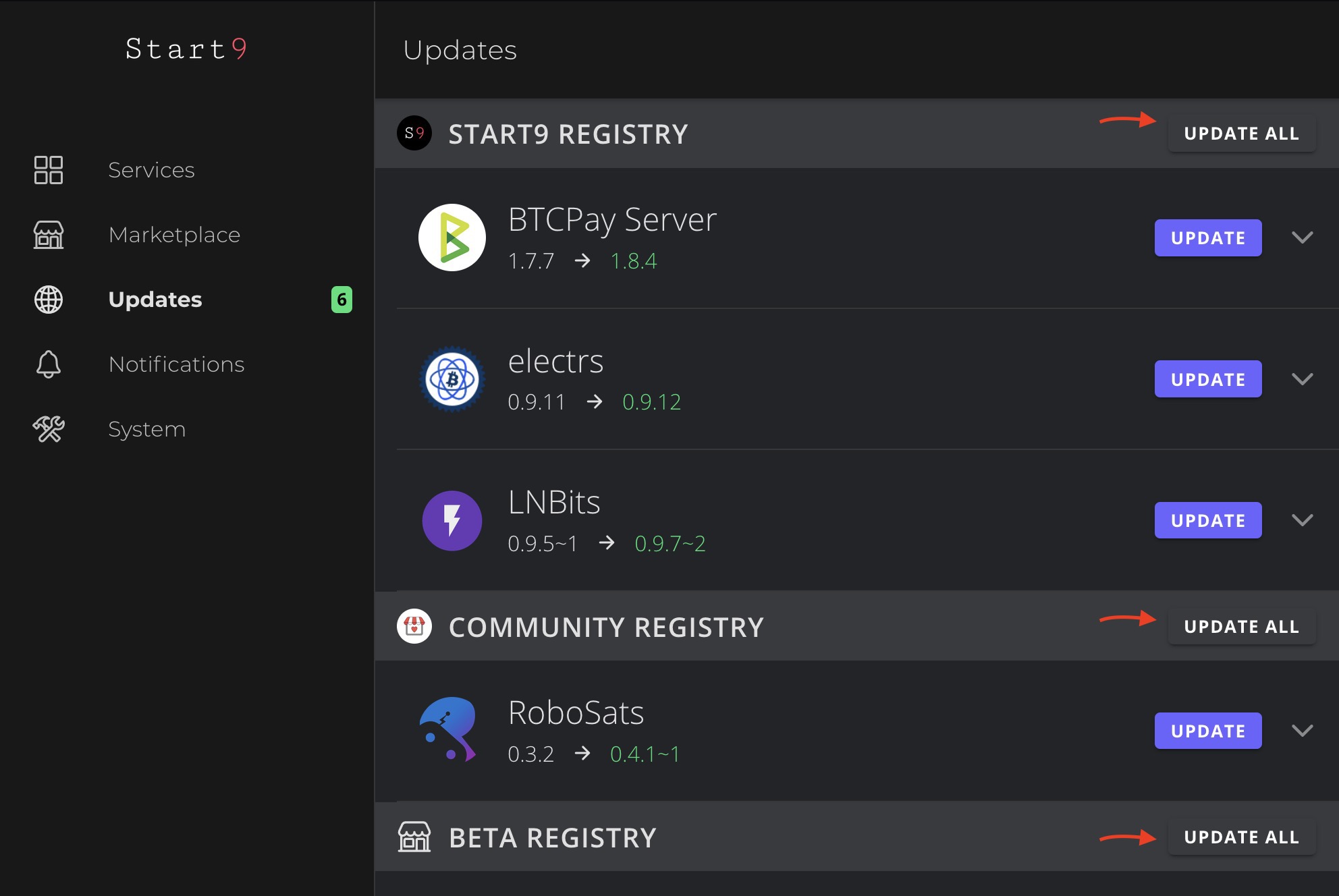Screen dimensions: 1339x896
Task: Click the Updates globe icon
Action: (49, 300)
